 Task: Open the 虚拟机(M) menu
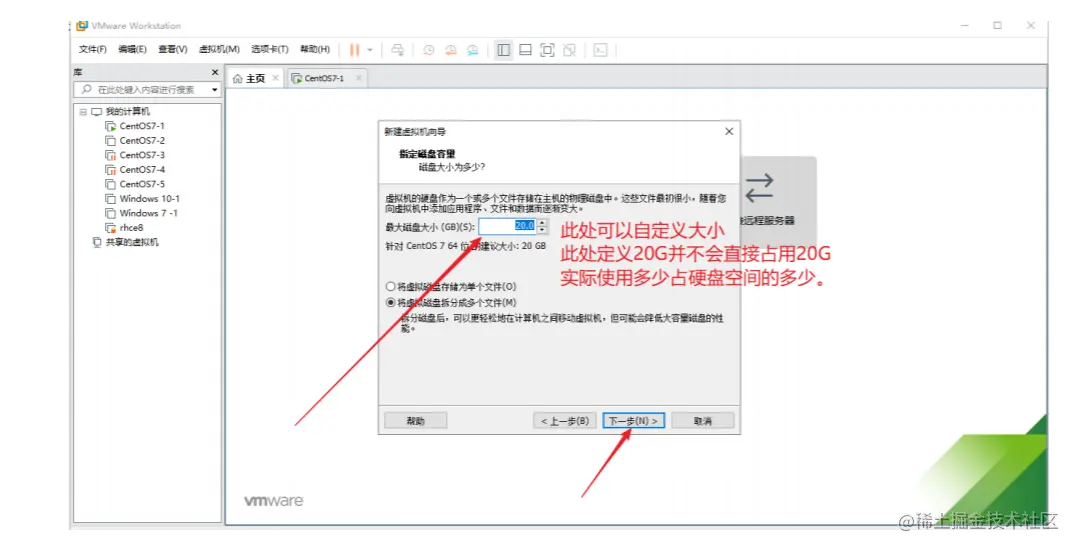pyautogui.click(x=219, y=49)
